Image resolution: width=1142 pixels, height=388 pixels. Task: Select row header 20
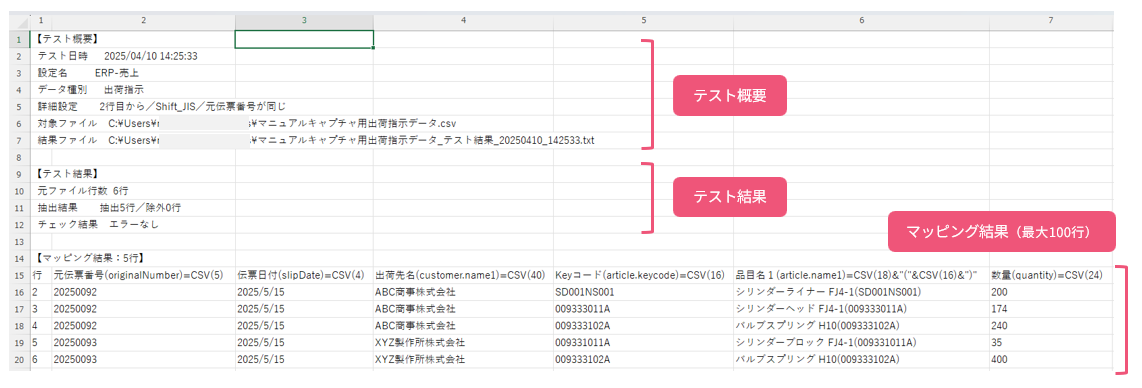tap(20, 359)
